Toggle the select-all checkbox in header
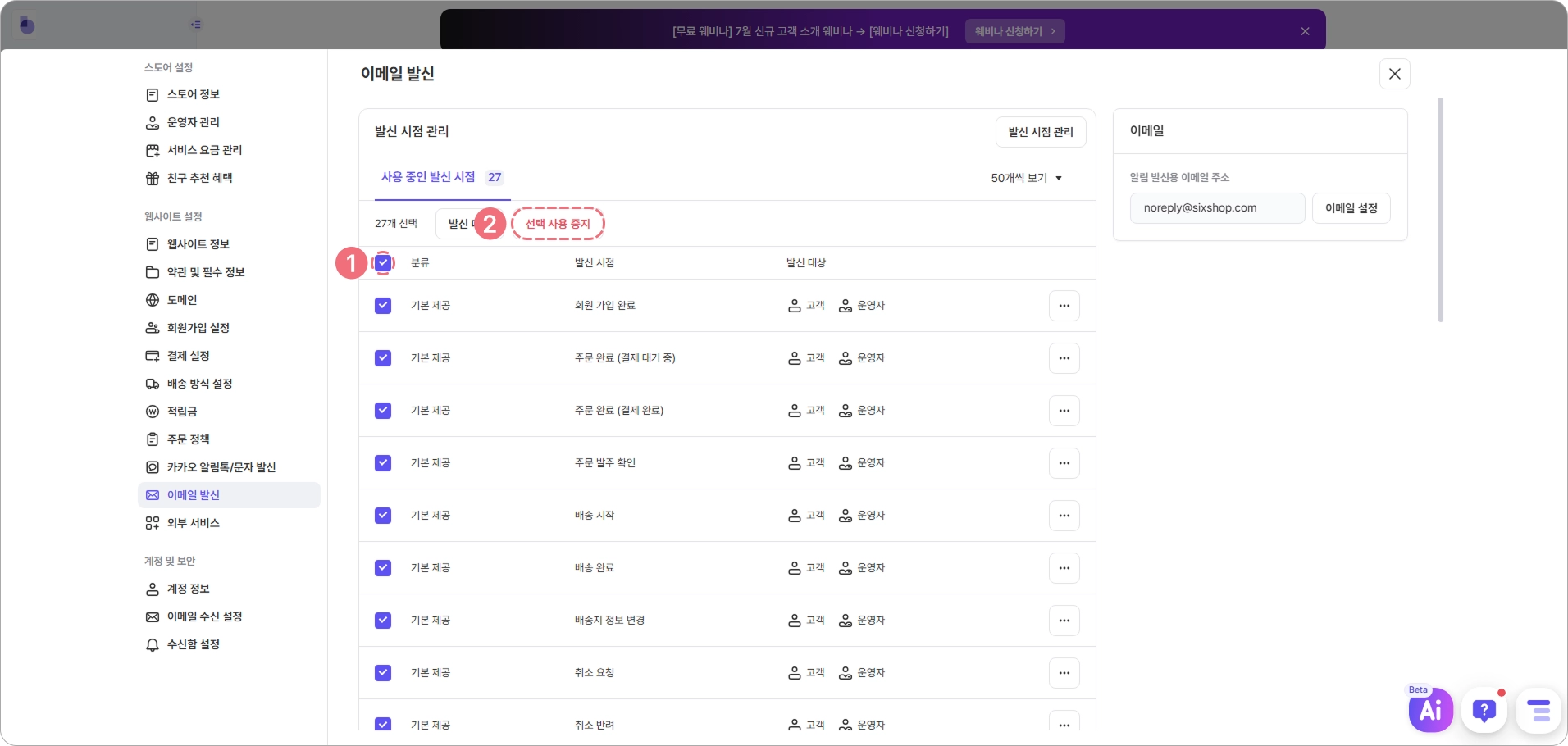Viewport: 1568px width, 746px height. coord(383,262)
